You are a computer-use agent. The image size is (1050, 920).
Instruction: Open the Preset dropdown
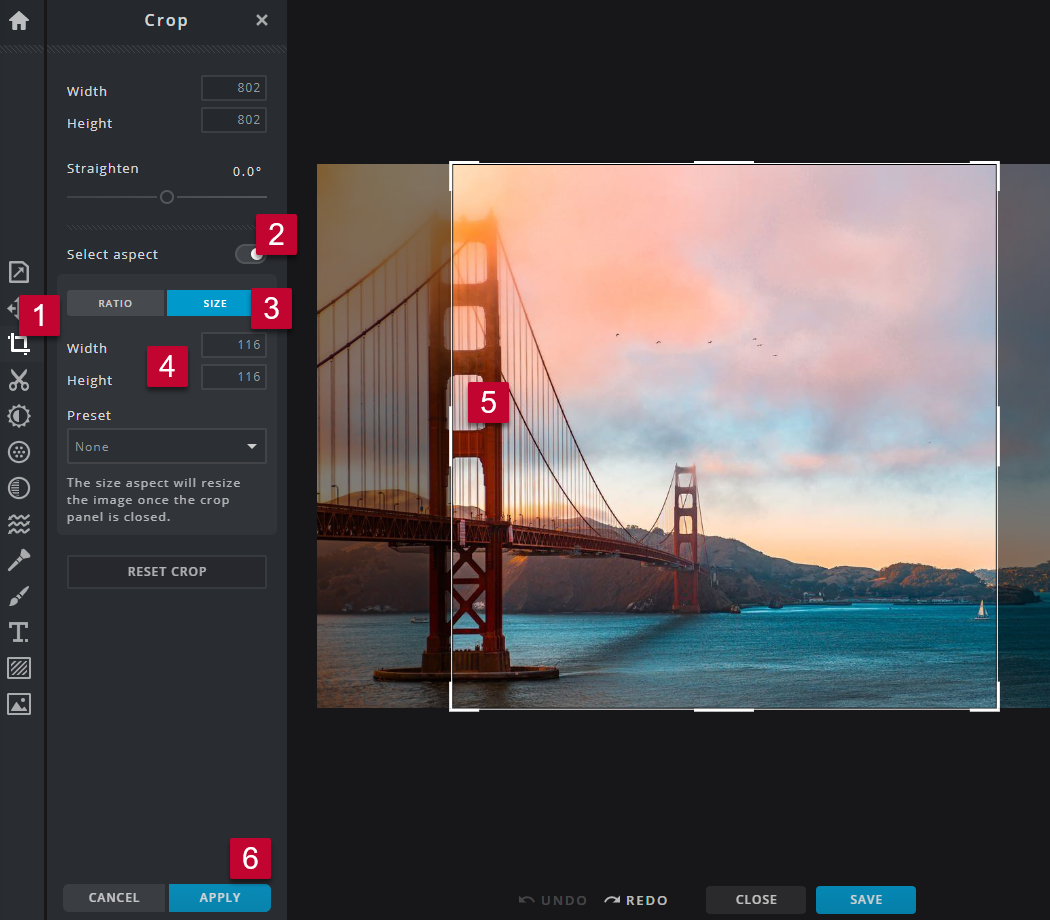pos(166,446)
